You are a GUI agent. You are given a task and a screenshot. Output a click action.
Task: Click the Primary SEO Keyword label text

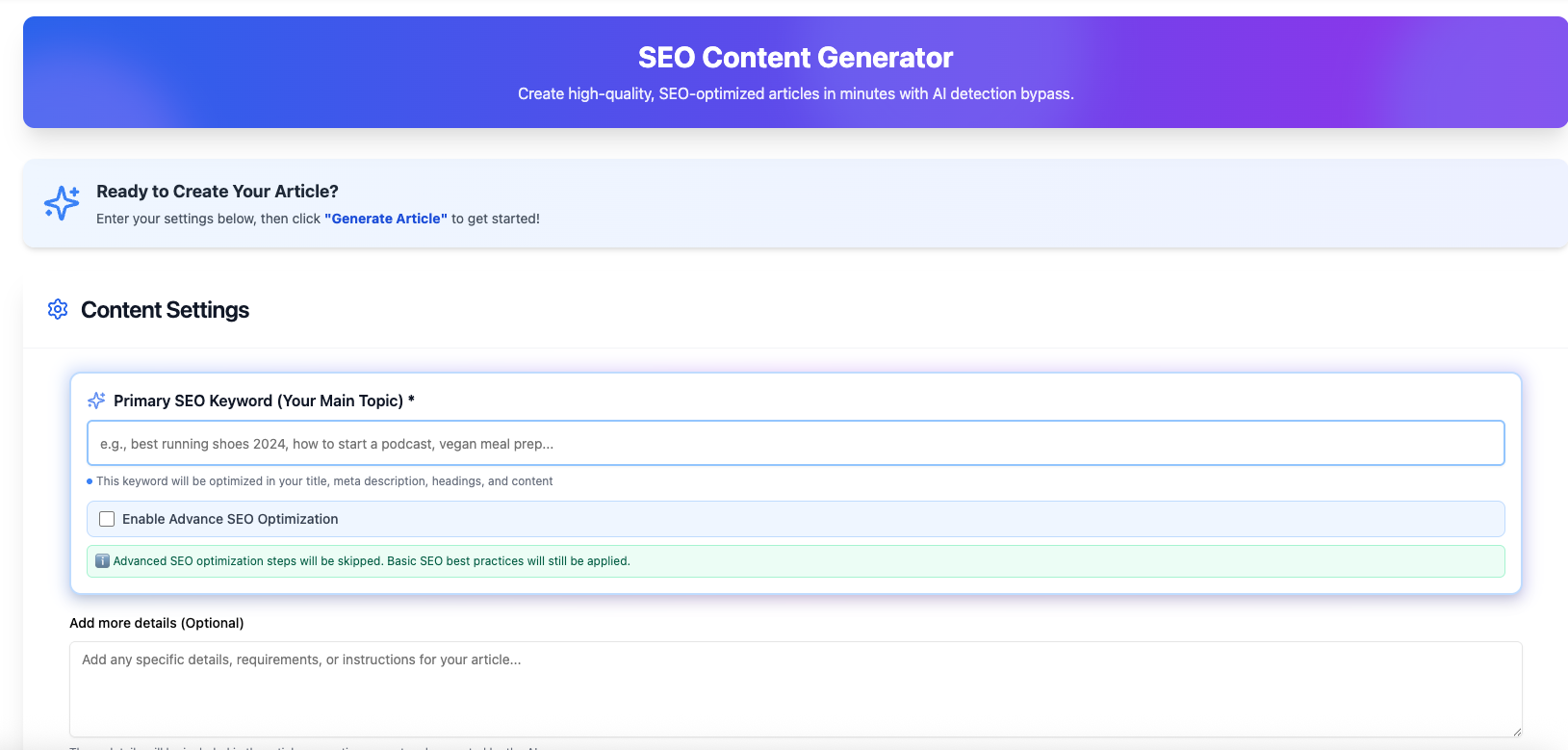(x=264, y=401)
